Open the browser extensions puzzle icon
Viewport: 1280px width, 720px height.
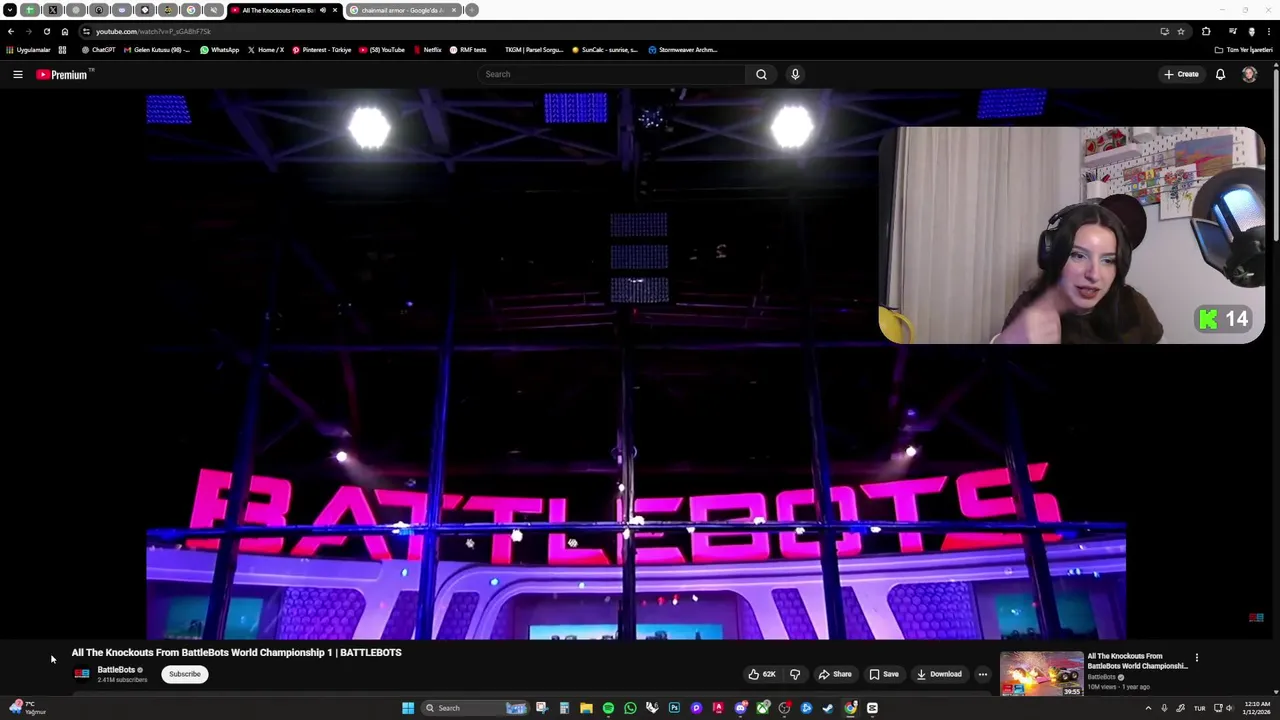1206,31
